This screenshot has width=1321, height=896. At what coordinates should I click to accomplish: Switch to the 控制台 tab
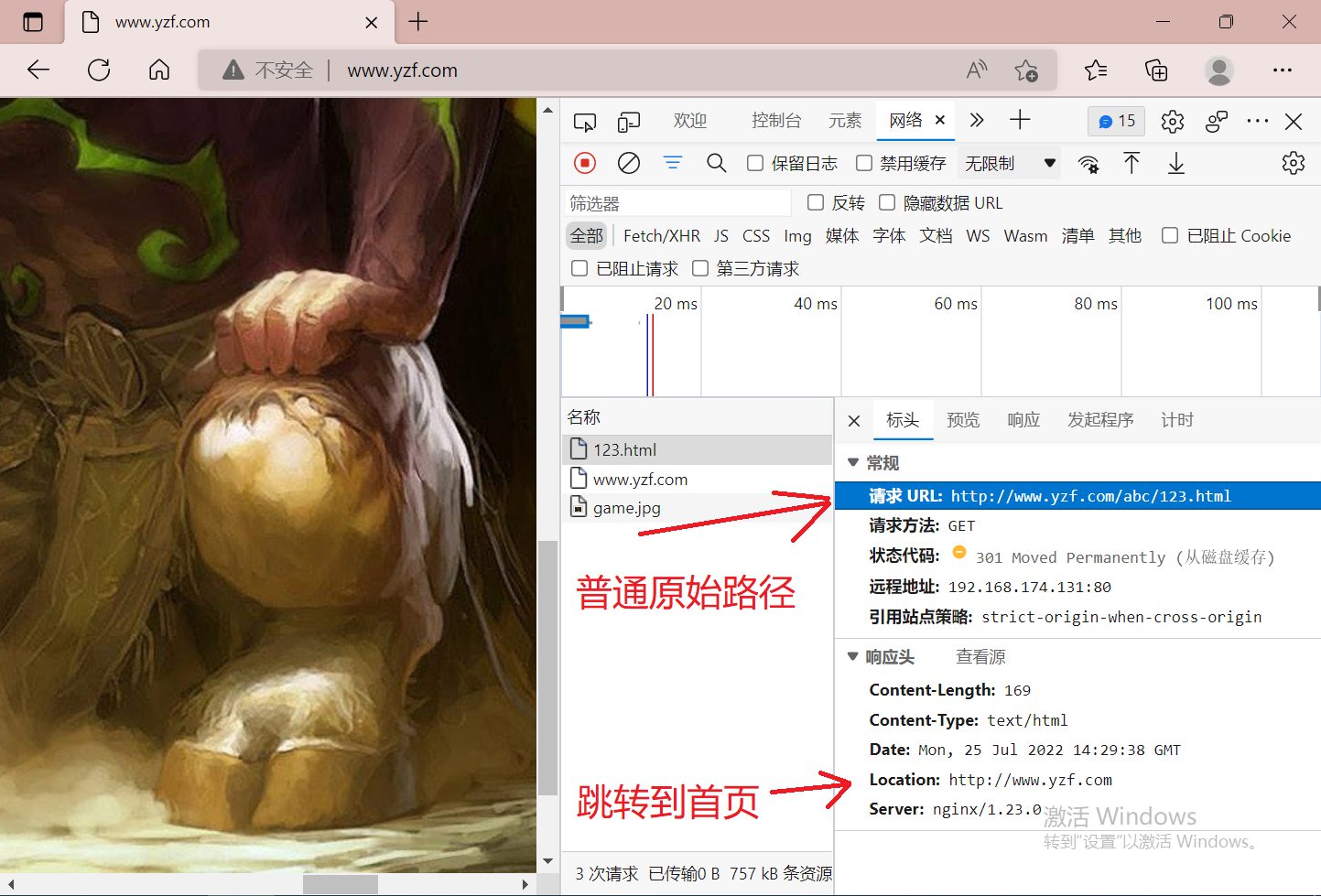776,120
